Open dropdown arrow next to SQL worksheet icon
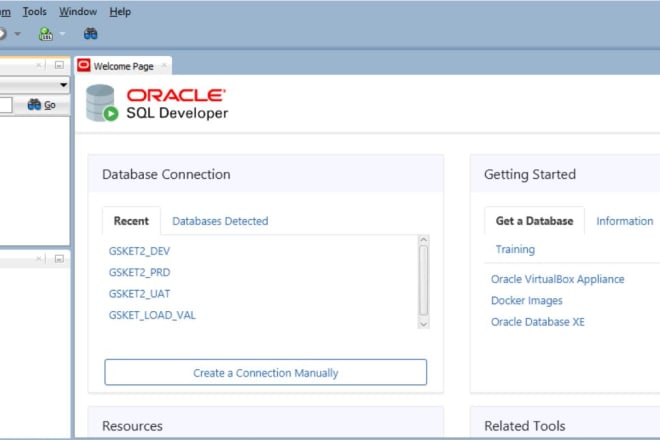 (62, 34)
